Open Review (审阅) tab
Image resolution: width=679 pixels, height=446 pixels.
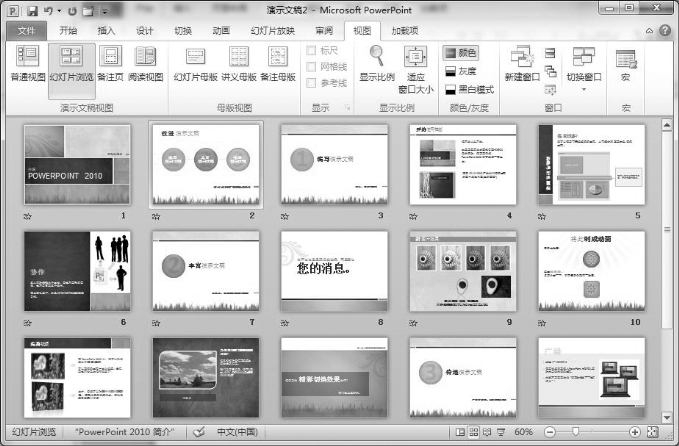pos(324,30)
